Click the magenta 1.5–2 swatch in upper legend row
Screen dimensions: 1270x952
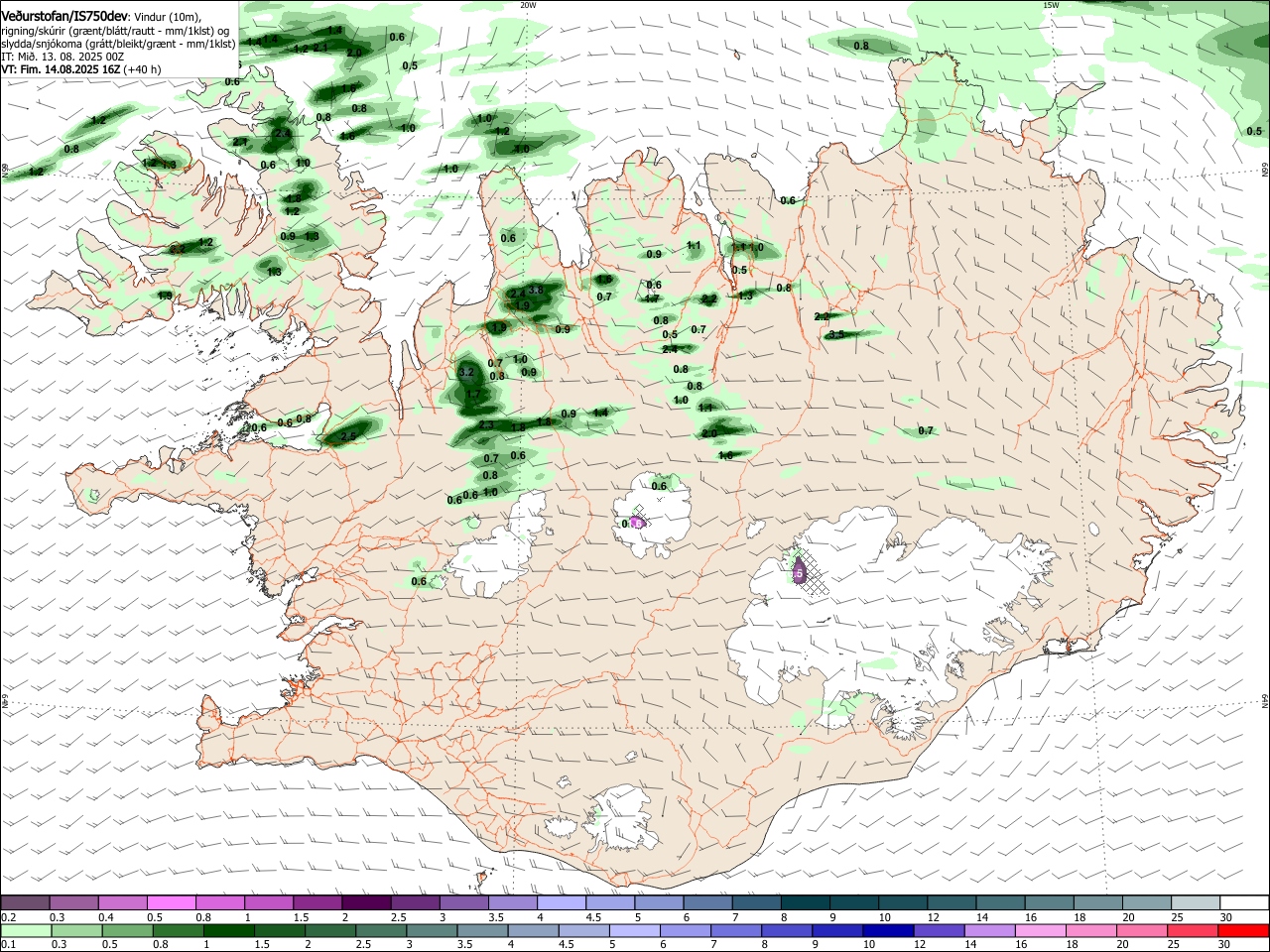tap(317, 902)
